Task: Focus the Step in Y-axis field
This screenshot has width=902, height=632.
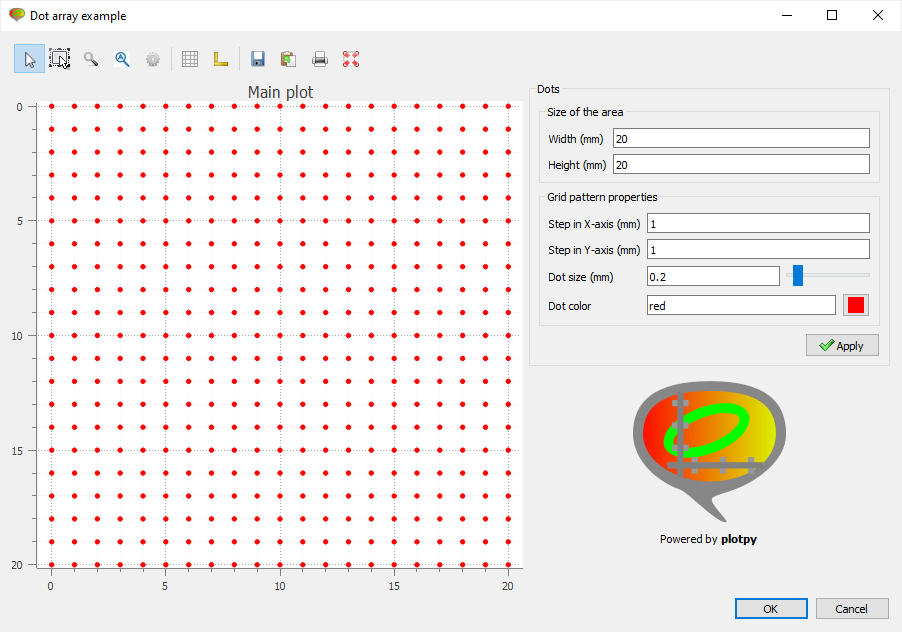Action: pos(757,249)
